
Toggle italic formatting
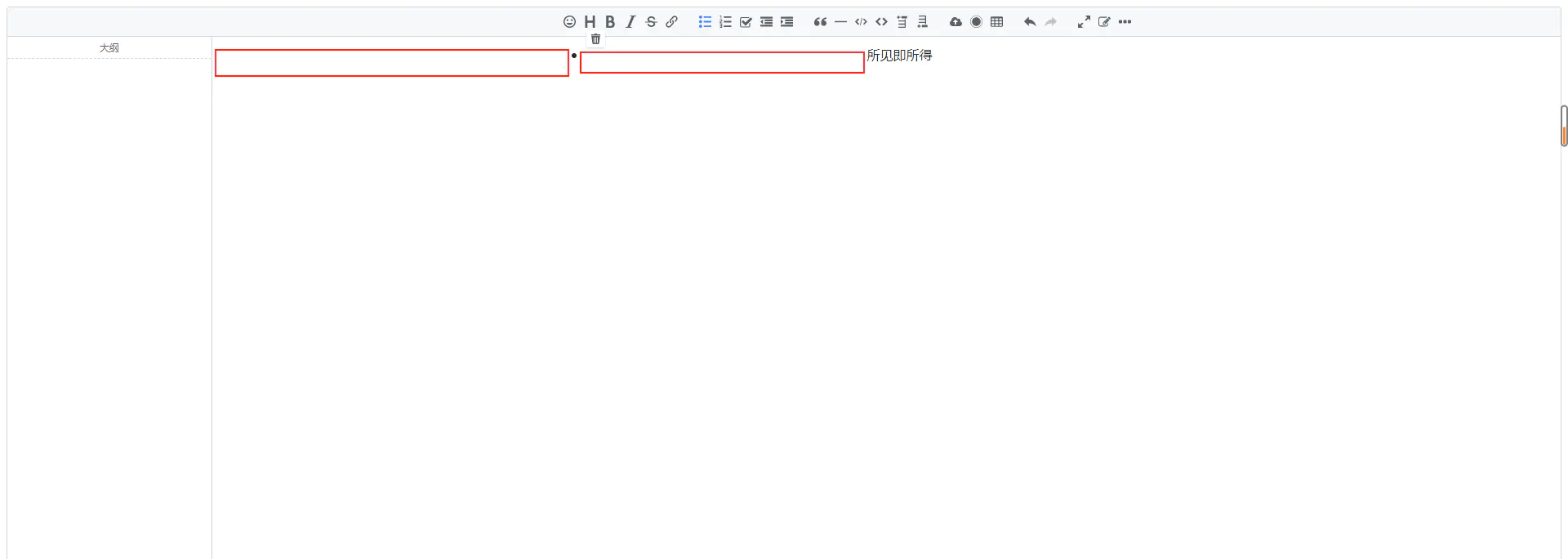(630, 22)
